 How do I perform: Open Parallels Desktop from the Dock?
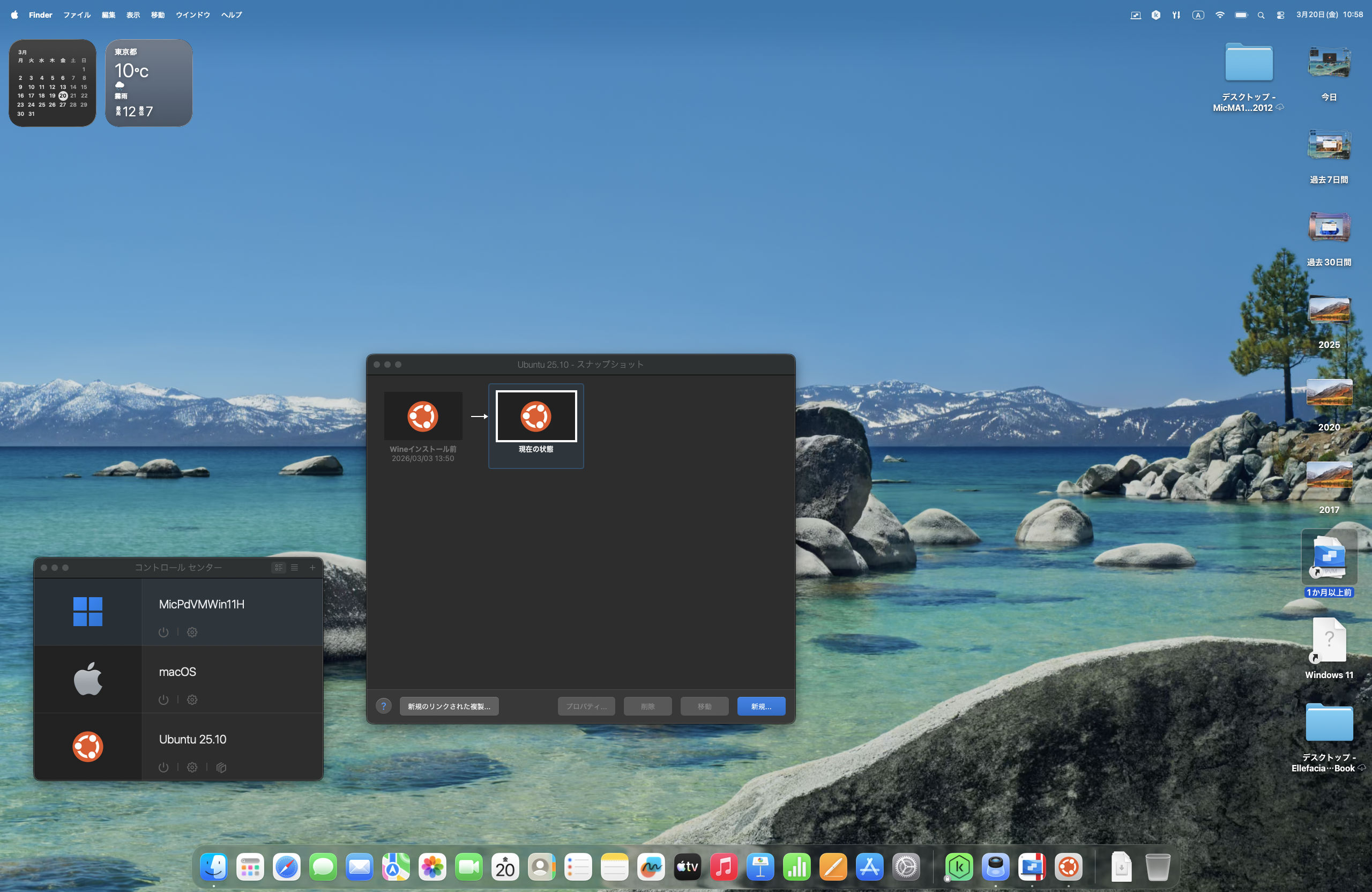click(1031, 867)
